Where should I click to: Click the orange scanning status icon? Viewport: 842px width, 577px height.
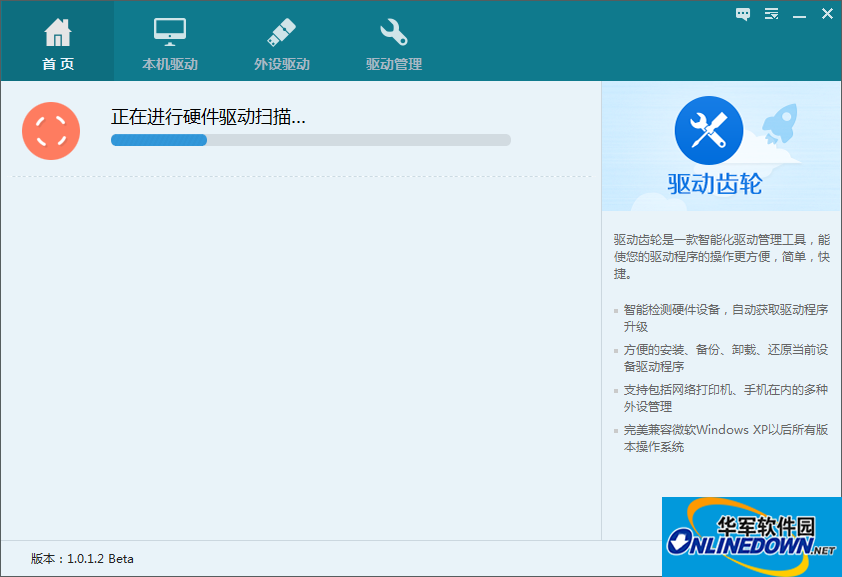point(51,131)
